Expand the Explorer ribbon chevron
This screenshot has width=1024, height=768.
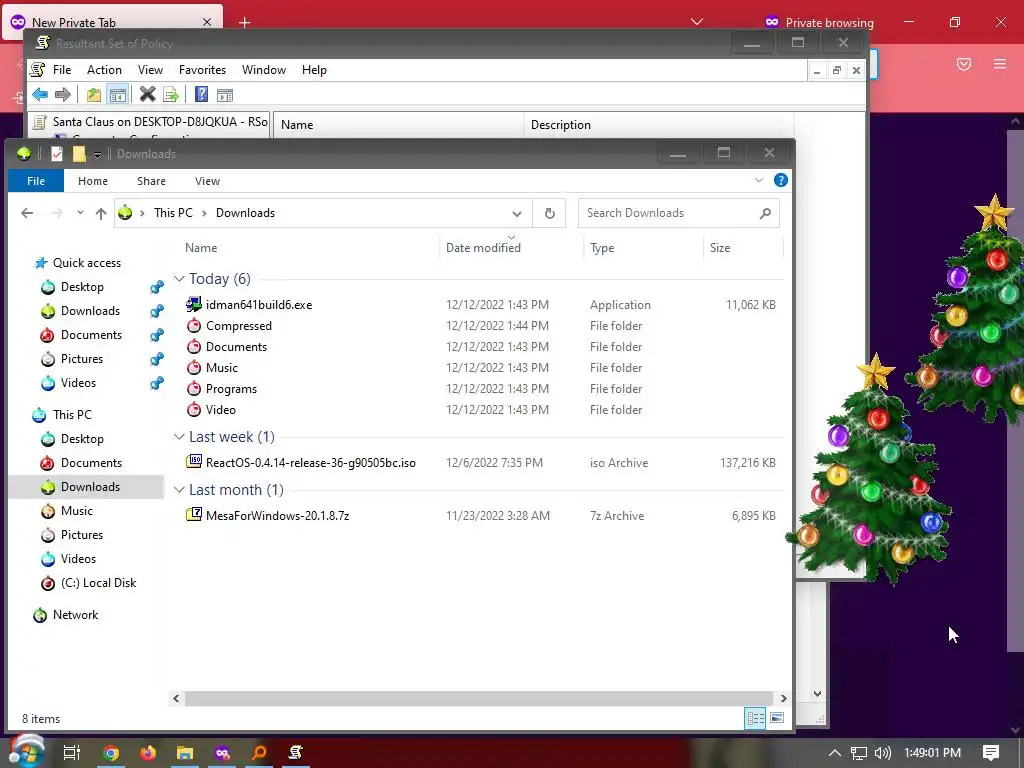[758, 180]
